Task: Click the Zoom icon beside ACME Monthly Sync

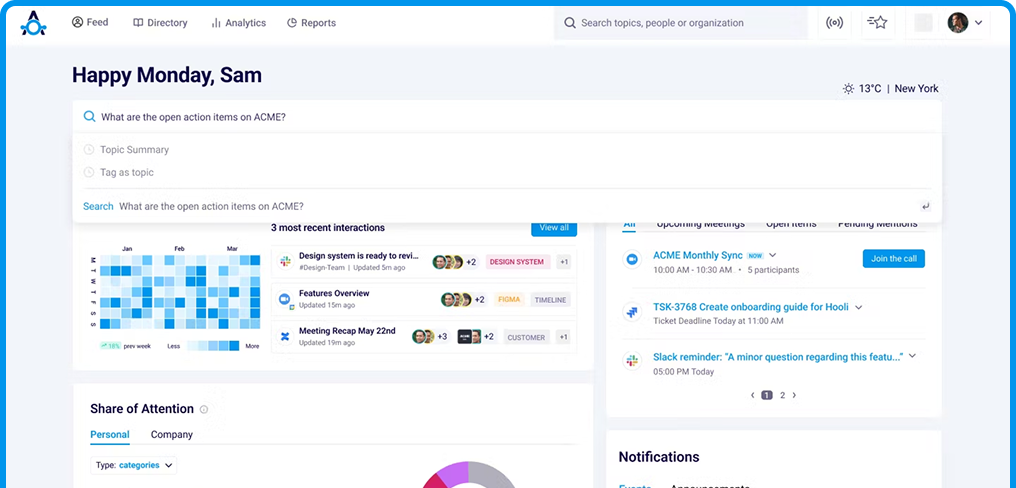Action: [x=632, y=259]
